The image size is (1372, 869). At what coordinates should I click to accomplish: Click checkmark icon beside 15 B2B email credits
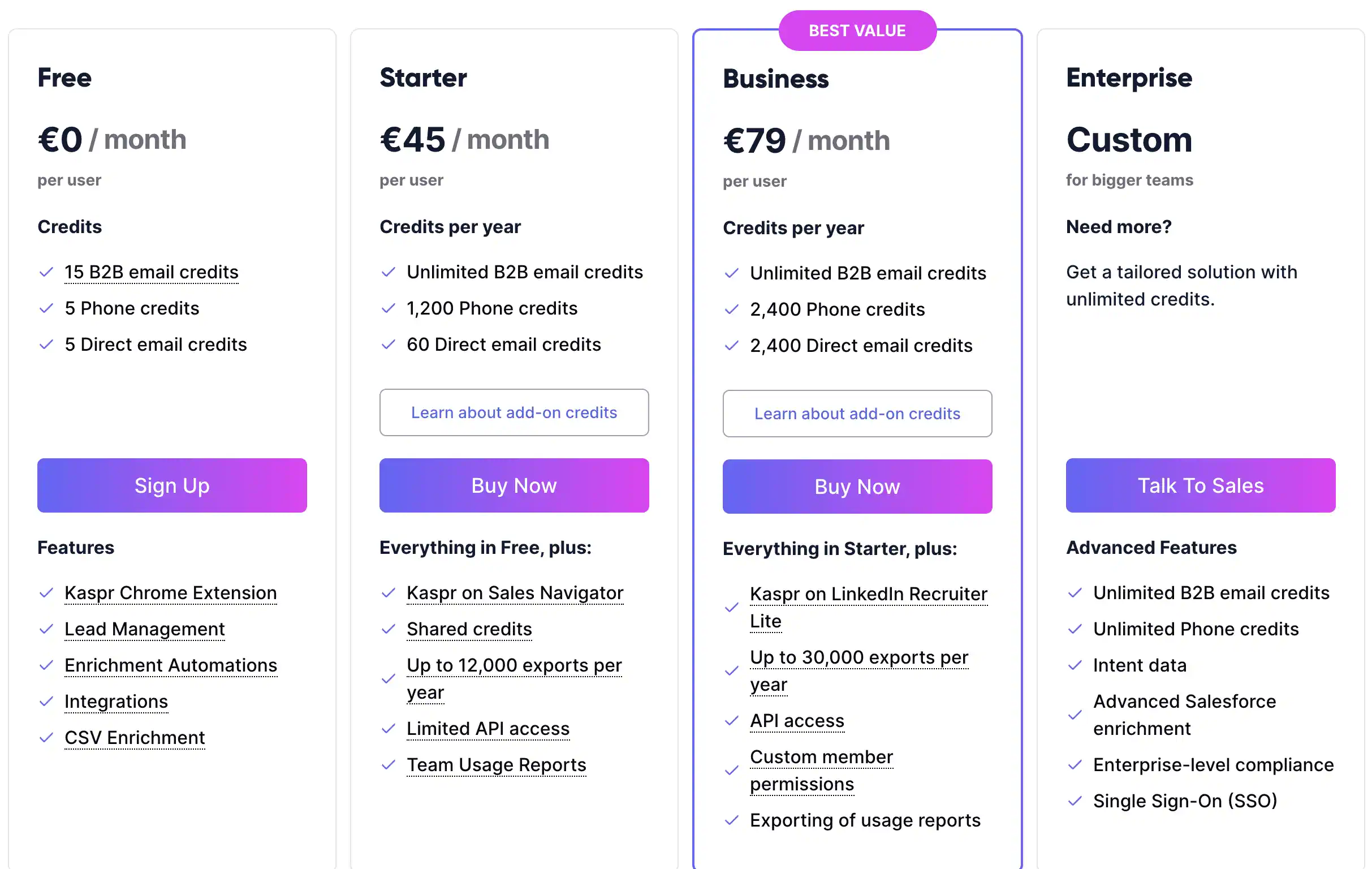(46, 272)
